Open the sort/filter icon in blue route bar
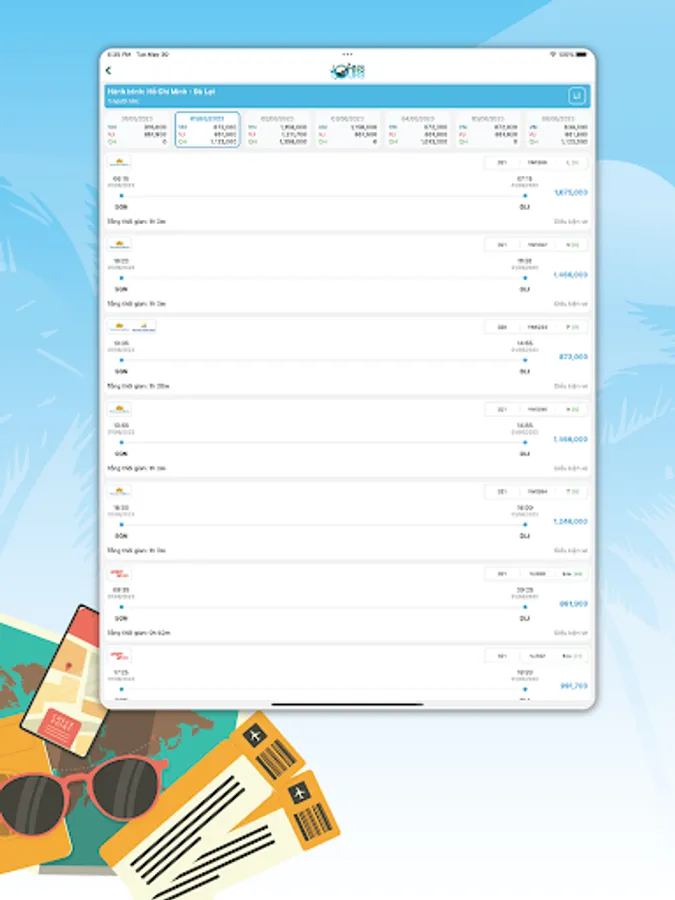The image size is (675, 900). click(x=577, y=96)
